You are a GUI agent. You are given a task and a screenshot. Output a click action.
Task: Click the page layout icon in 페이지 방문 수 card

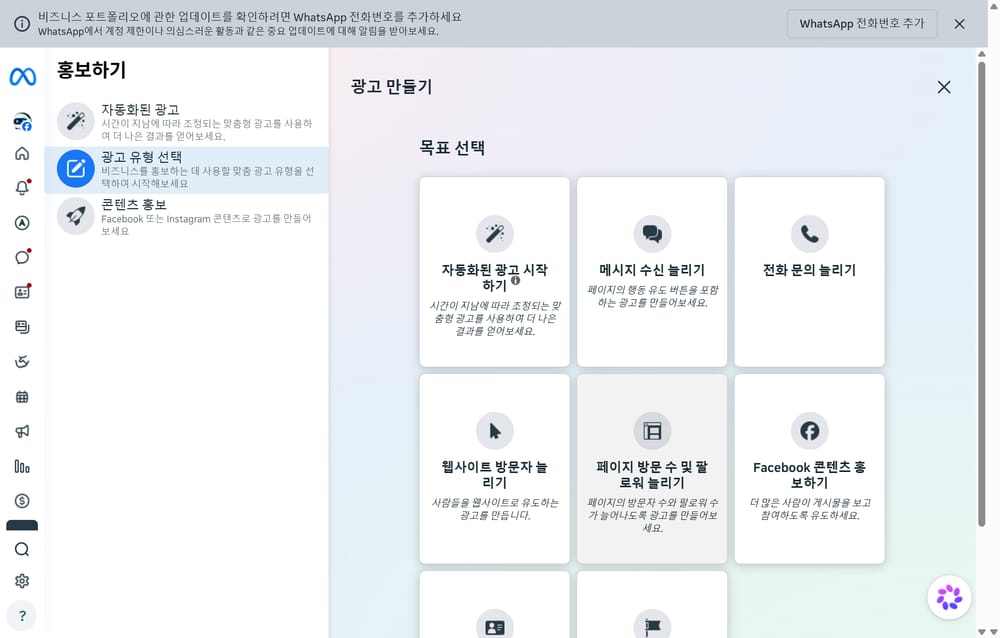(x=652, y=431)
